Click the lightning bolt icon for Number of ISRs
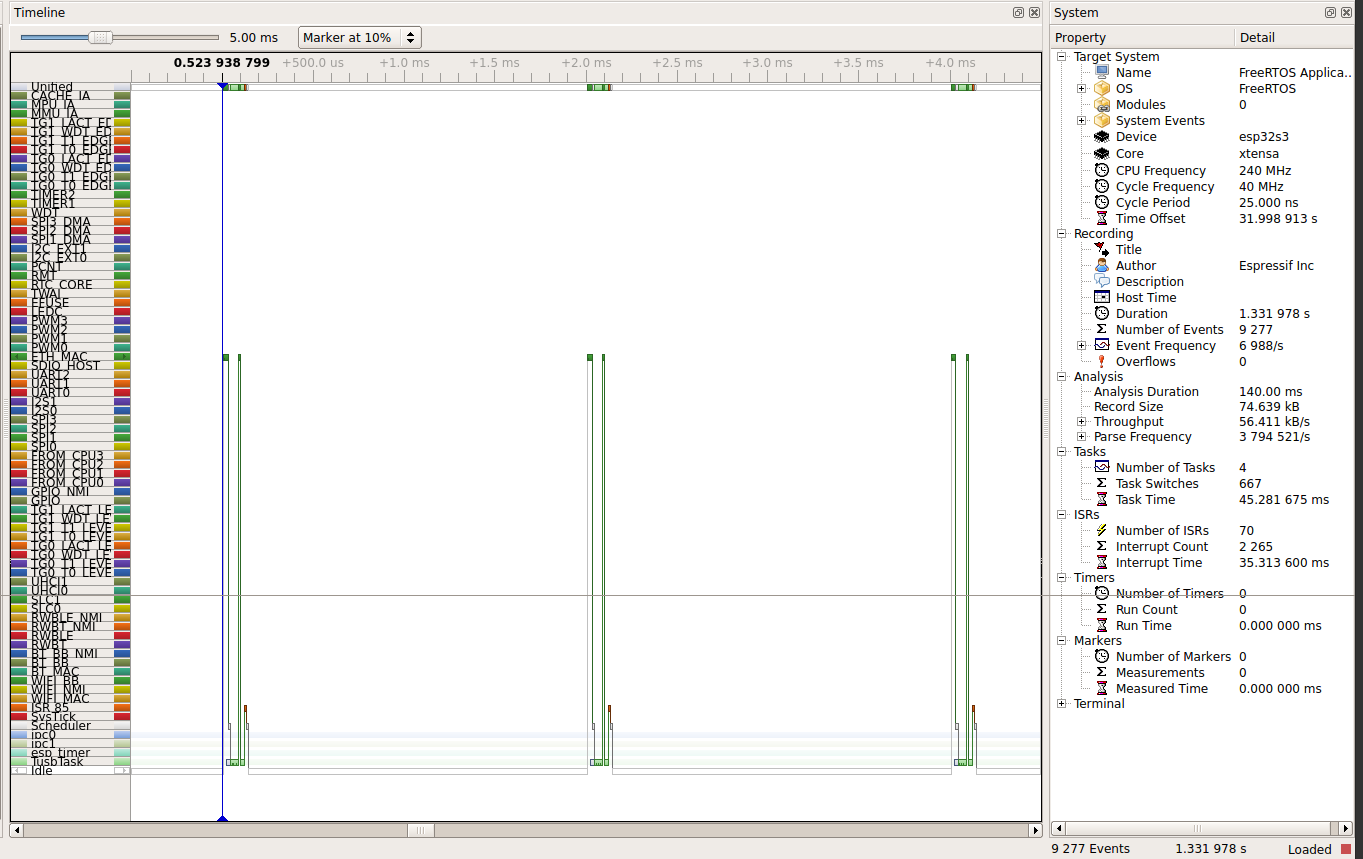Image resolution: width=1363 pixels, height=859 pixels. [1101, 530]
